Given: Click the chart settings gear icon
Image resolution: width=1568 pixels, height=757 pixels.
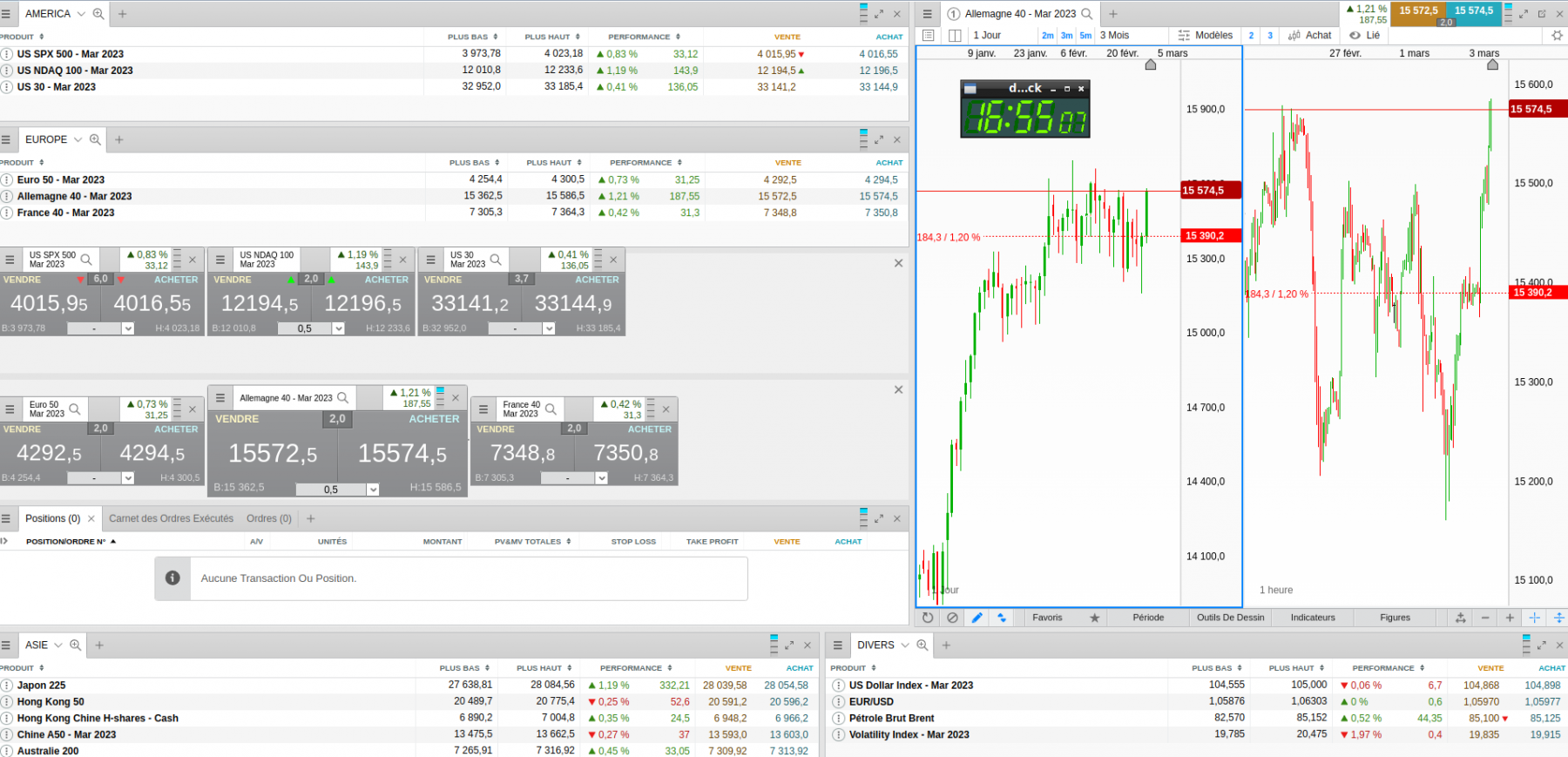Looking at the screenshot, I should (1558, 36).
